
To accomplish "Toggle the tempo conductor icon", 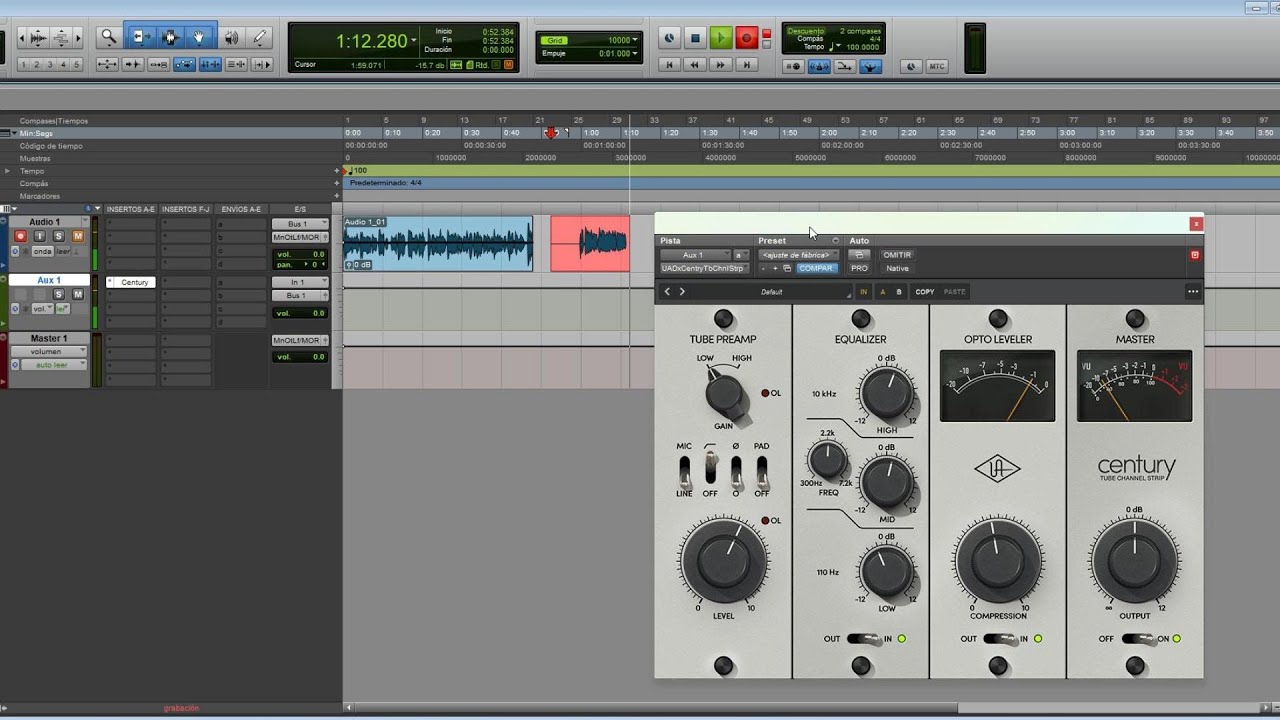I will click(871, 67).
